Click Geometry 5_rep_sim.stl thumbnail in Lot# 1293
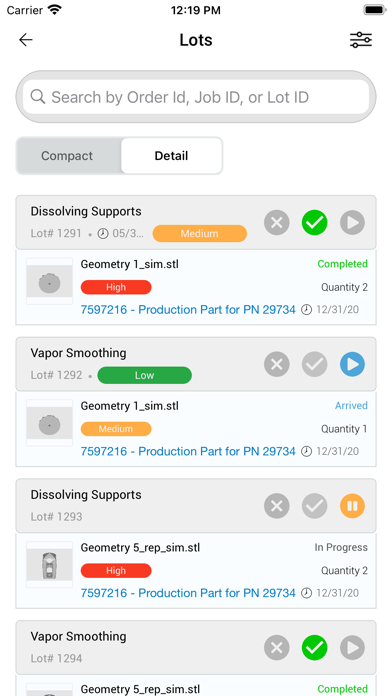The height and width of the screenshot is (696, 392). coord(49,565)
